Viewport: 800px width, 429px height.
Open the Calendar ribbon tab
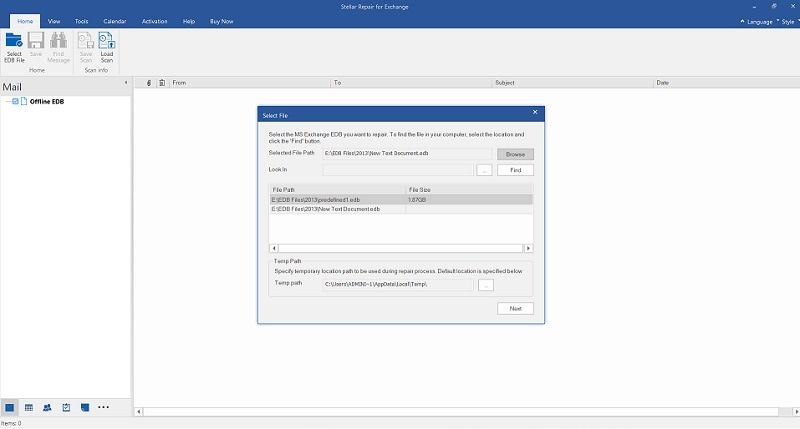pyautogui.click(x=115, y=21)
